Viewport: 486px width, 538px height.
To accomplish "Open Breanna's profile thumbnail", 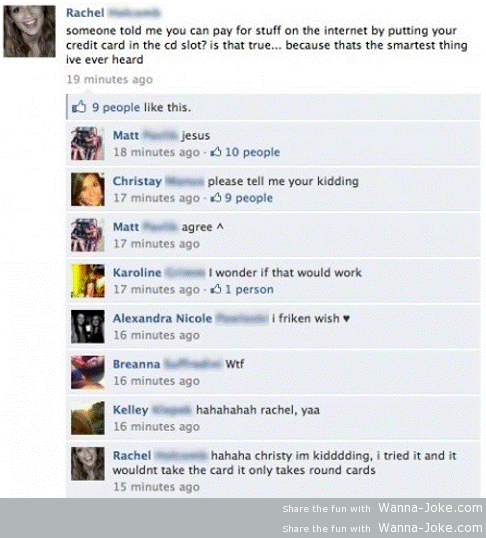I will coord(88,372).
